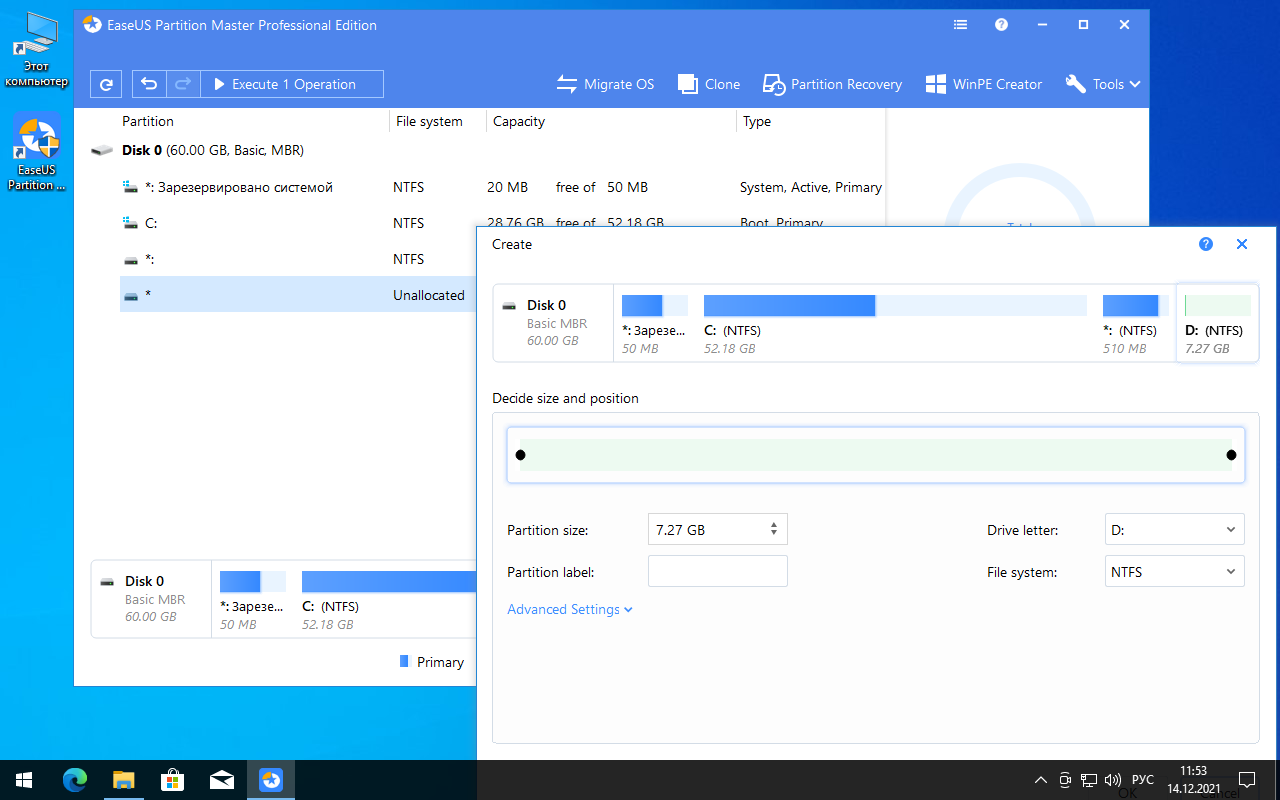
Task: Redo operation arrow in toolbar
Action: (183, 84)
